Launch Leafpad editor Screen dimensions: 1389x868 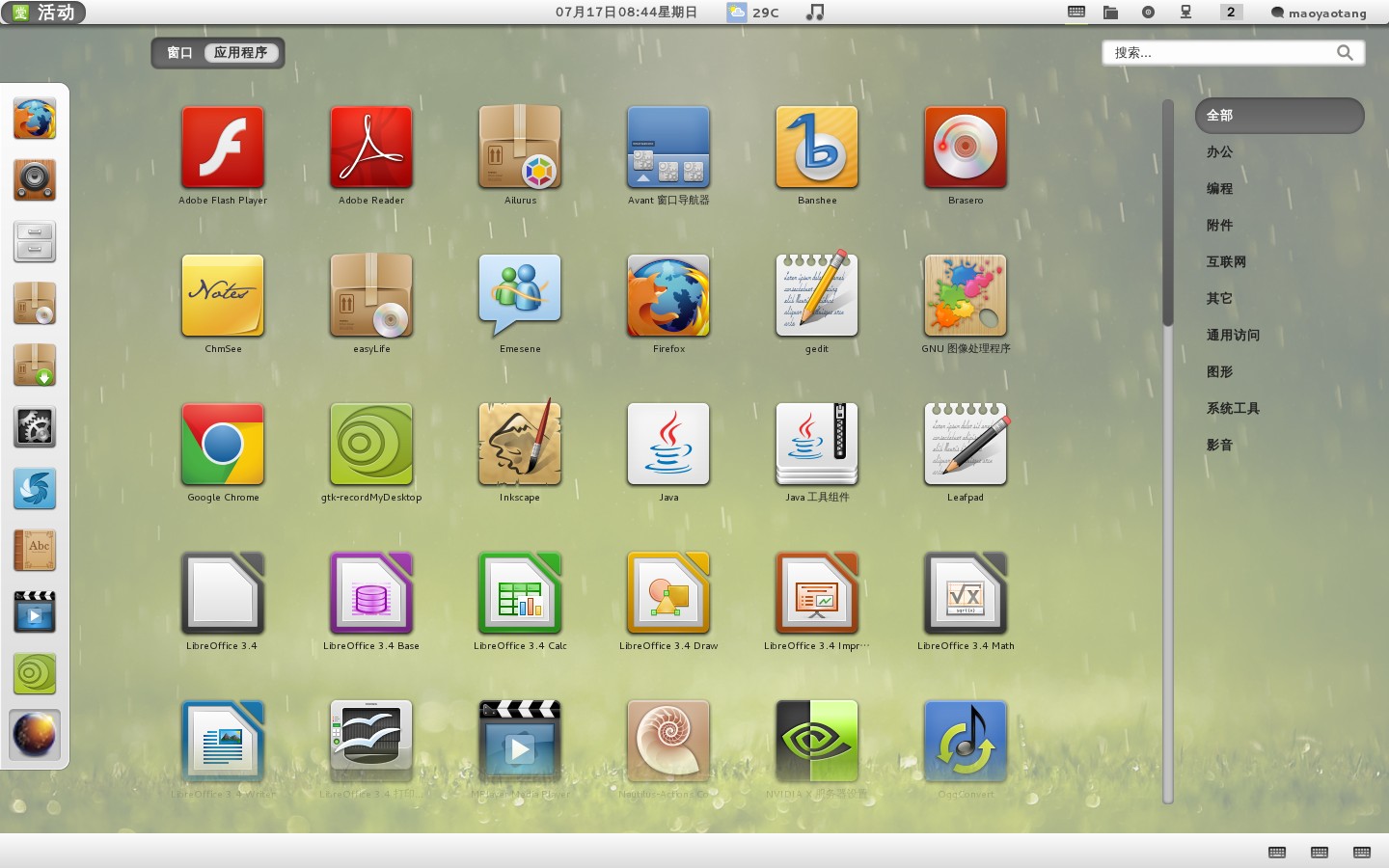click(x=966, y=445)
